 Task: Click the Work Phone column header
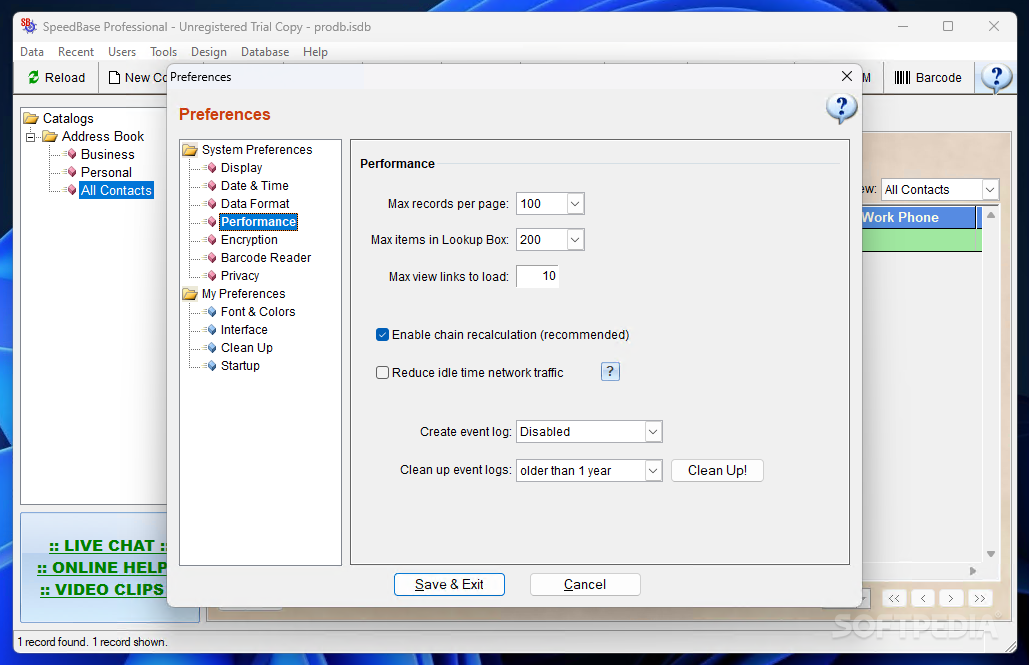point(919,217)
